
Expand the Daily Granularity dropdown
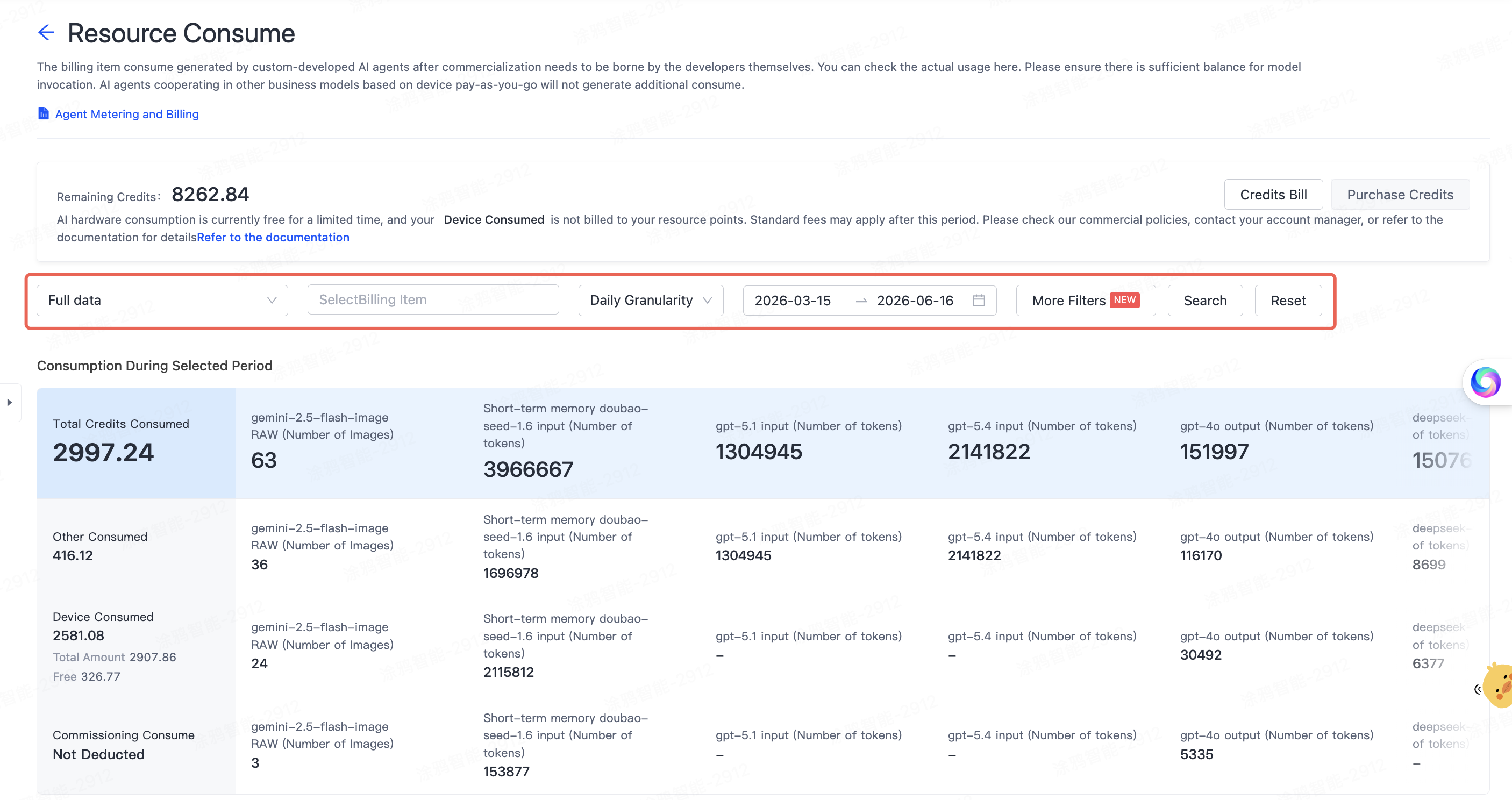coord(651,301)
